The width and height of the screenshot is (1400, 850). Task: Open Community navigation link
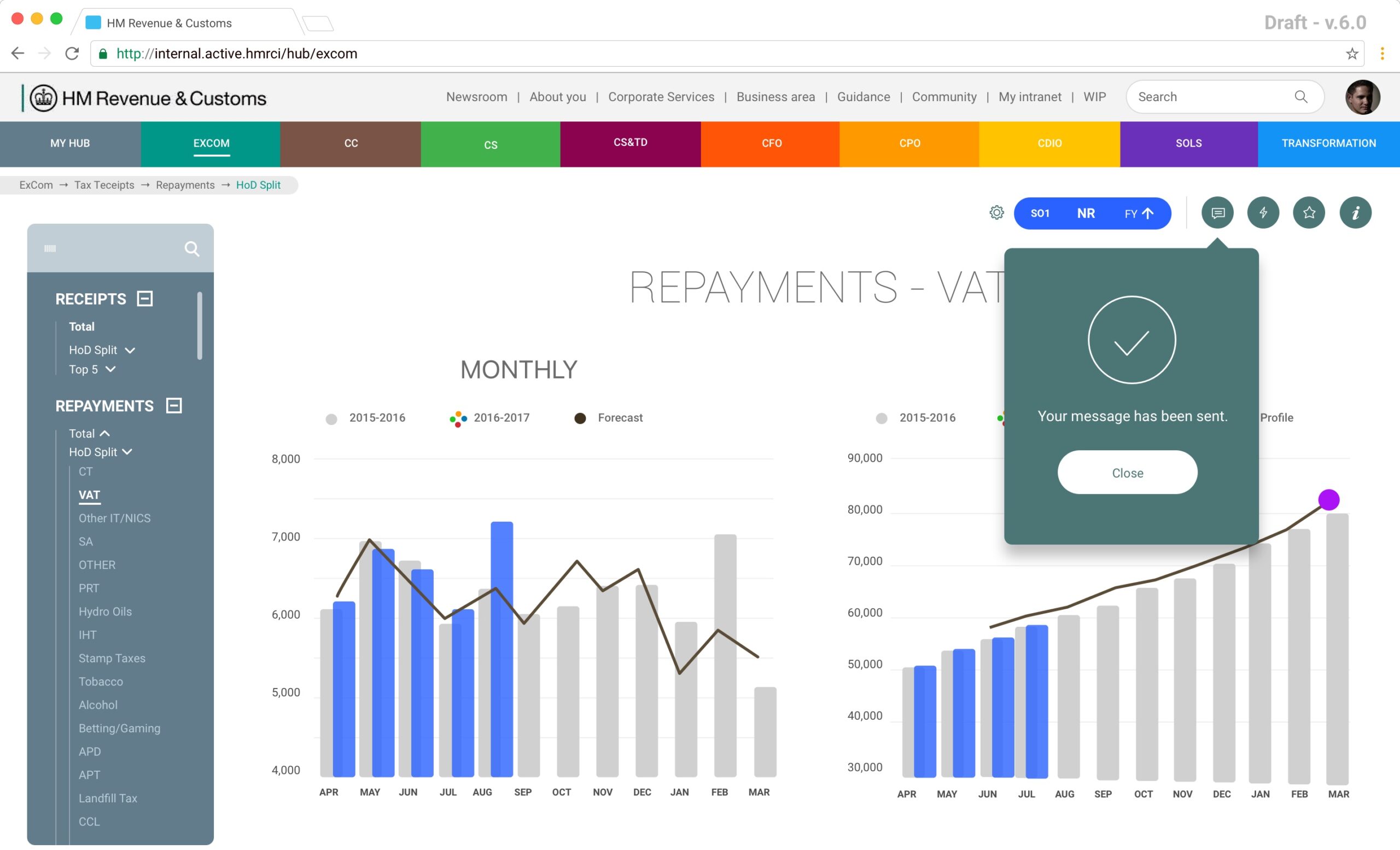944,97
